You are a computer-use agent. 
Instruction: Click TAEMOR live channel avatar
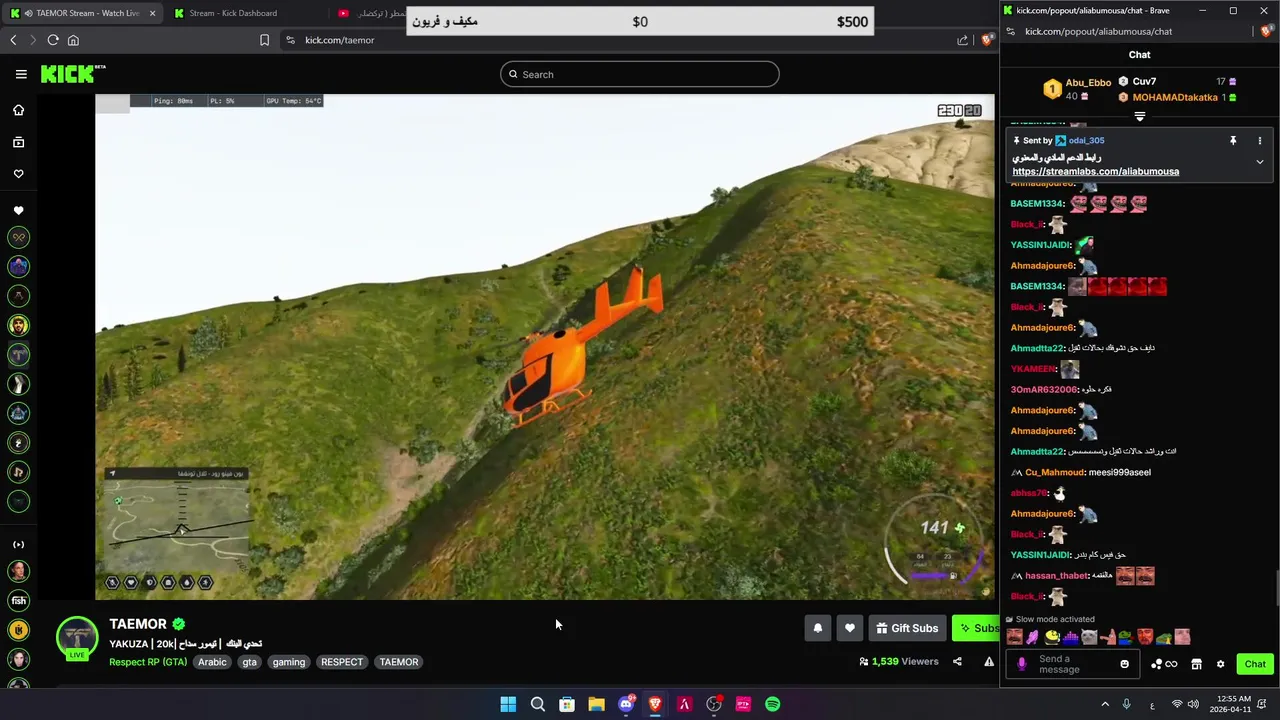pyautogui.click(x=77, y=638)
